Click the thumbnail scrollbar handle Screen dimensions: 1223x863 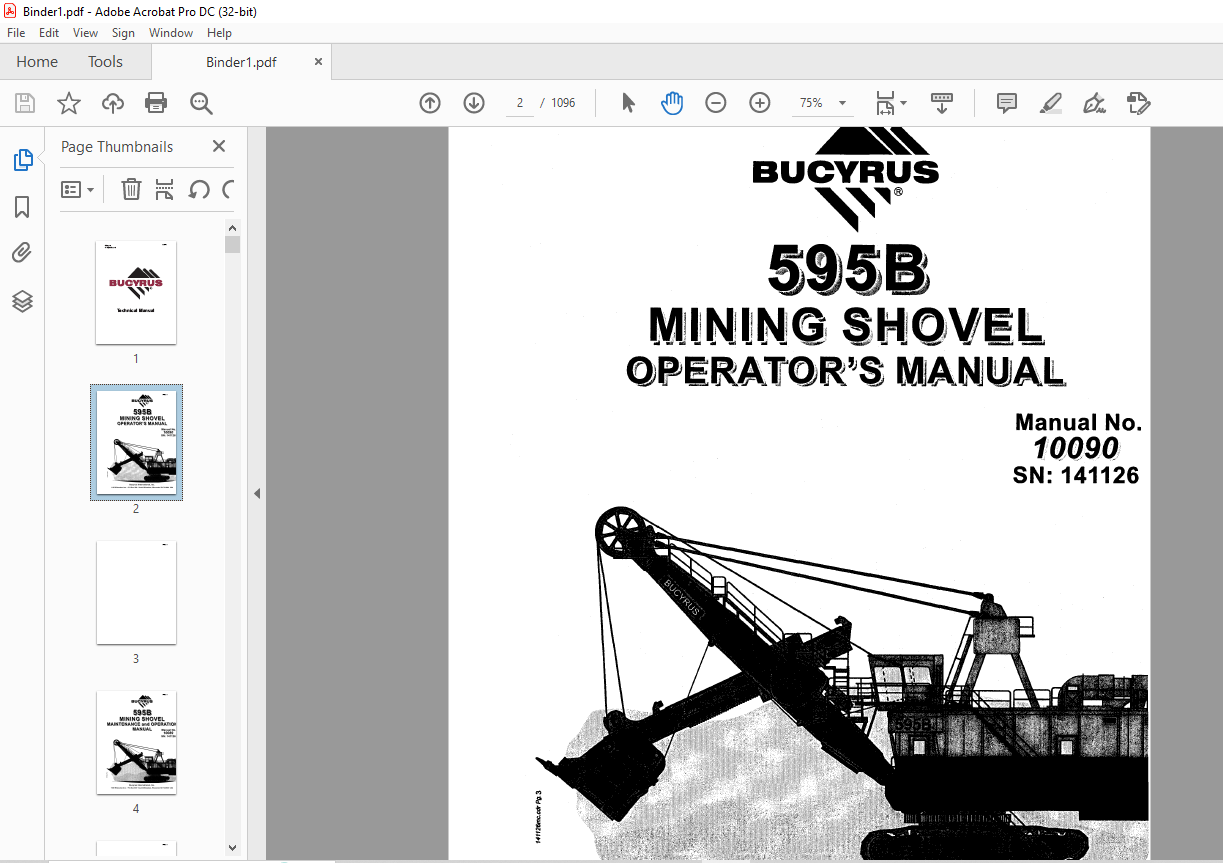pos(233,245)
